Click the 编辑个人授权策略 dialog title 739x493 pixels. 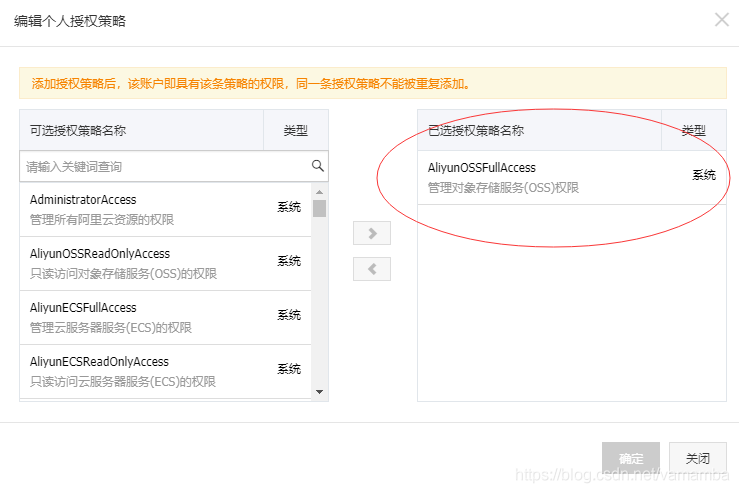(70, 21)
